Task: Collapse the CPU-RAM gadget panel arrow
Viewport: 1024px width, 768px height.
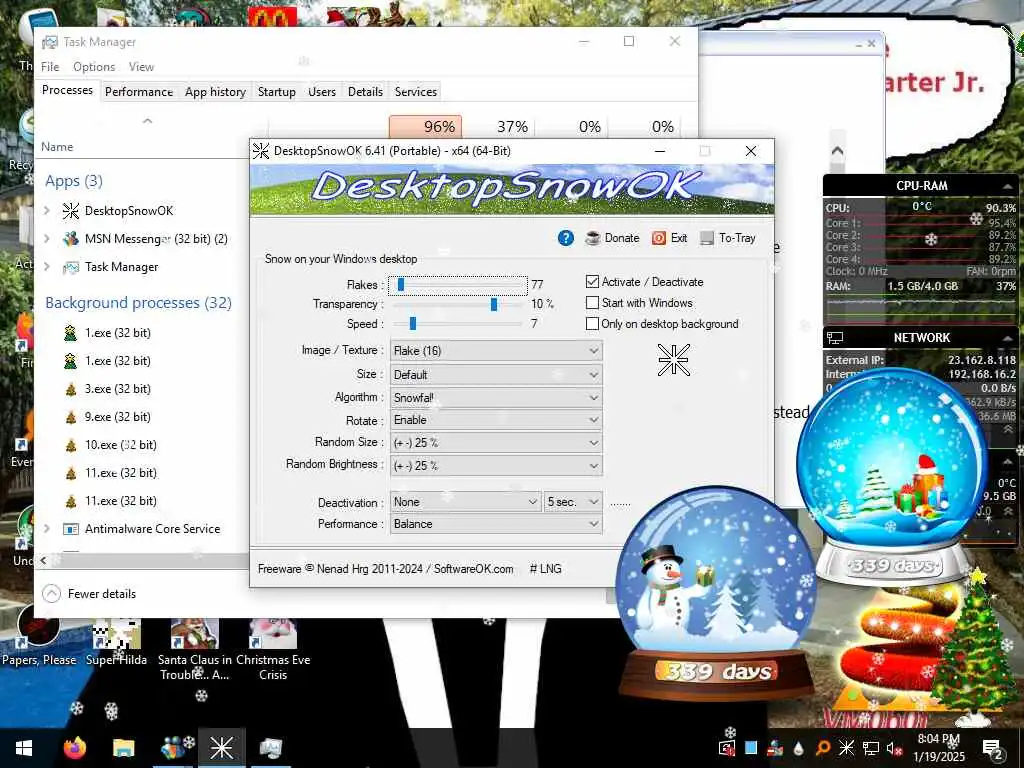Action: (x=1006, y=186)
